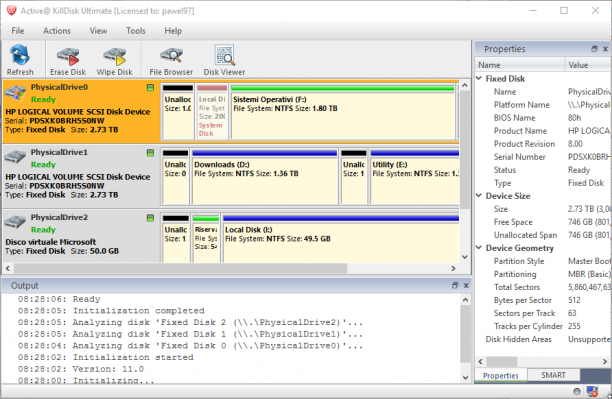Open the Help menu
The height and width of the screenshot is (399, 612).
click(x=173, y=31)
